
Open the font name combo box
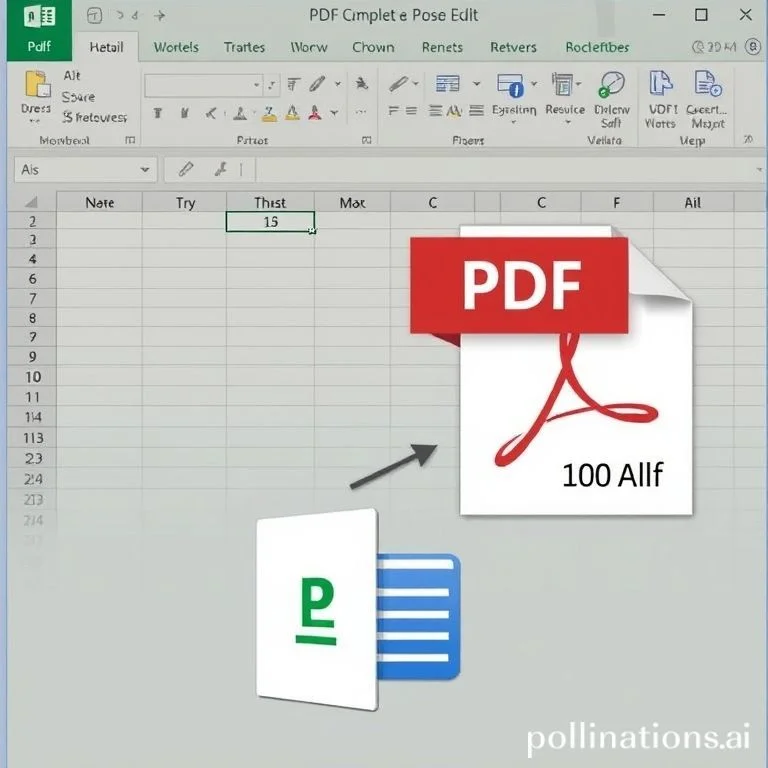(x=203, y=86)
